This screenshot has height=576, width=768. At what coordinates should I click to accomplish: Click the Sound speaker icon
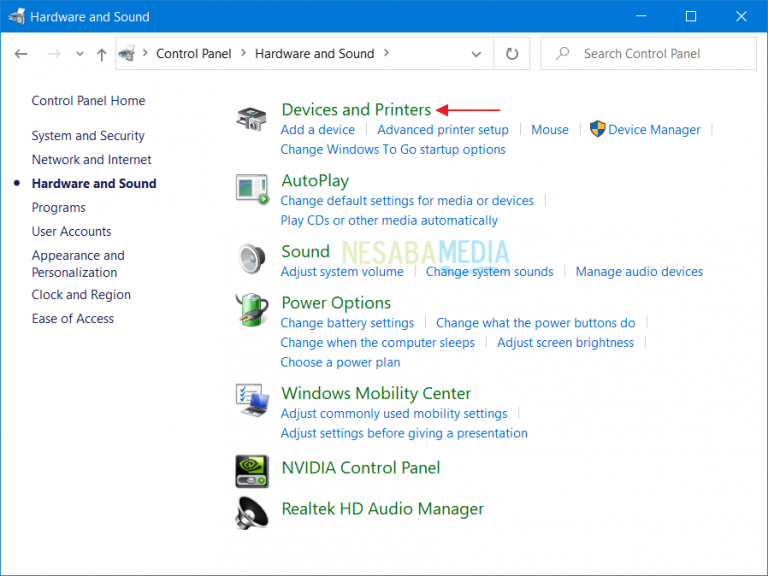[x=251, y=258]
